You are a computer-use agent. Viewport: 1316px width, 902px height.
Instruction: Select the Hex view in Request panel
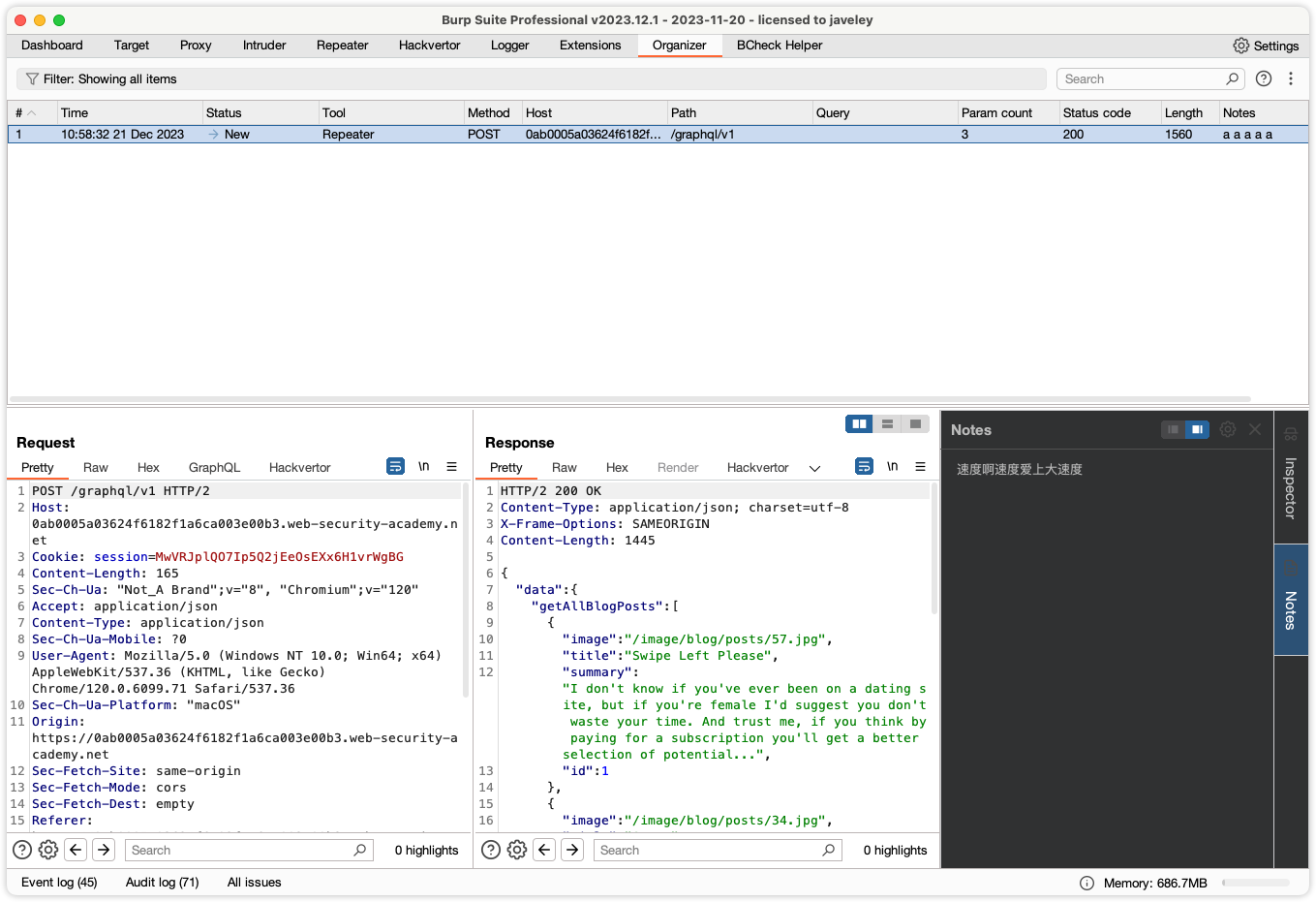pos(148,467)
